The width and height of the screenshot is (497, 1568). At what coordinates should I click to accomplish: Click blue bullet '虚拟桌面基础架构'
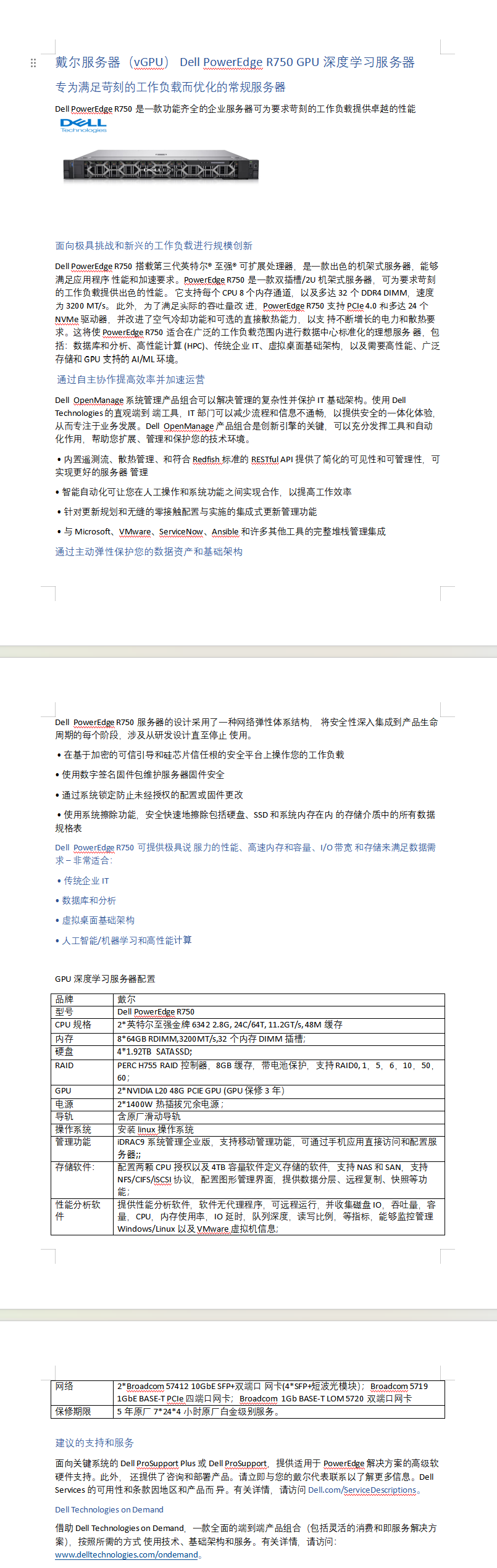pyautogui.click(x=95, y=920)
